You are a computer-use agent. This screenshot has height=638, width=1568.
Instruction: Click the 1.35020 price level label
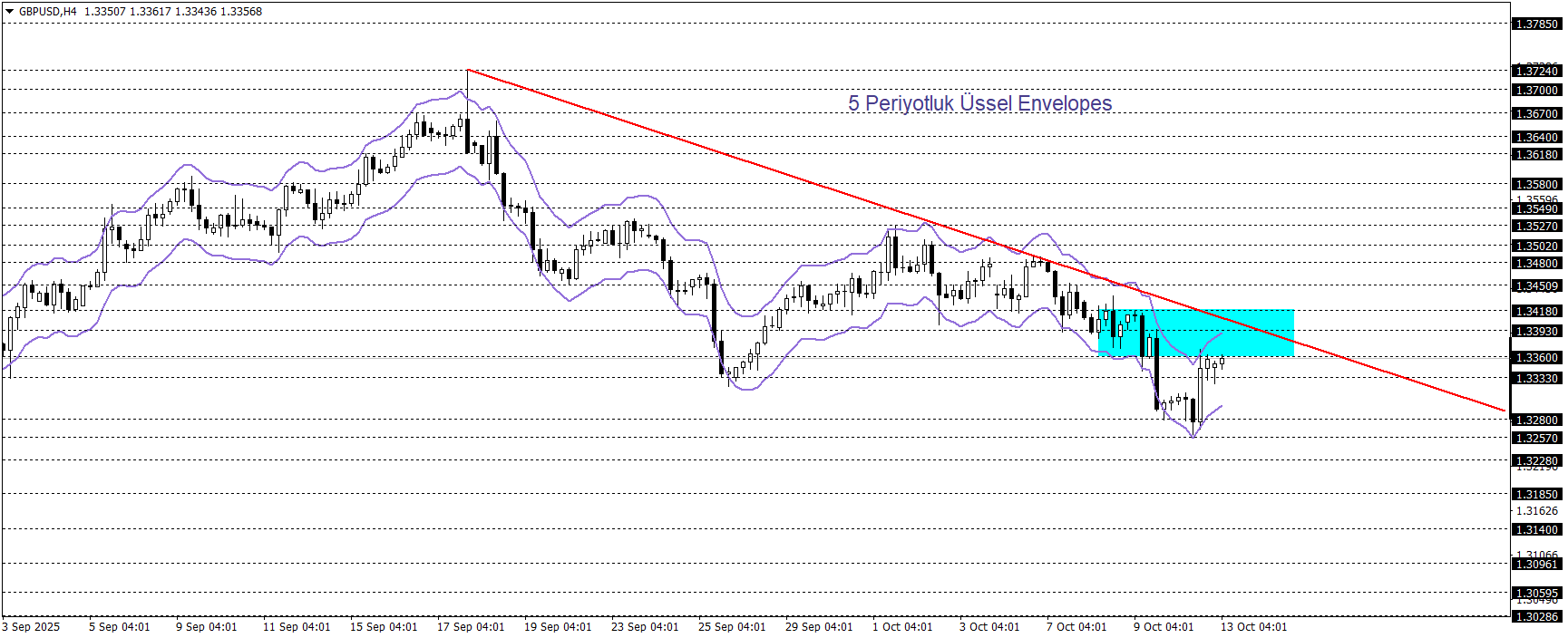[1536, 246]
